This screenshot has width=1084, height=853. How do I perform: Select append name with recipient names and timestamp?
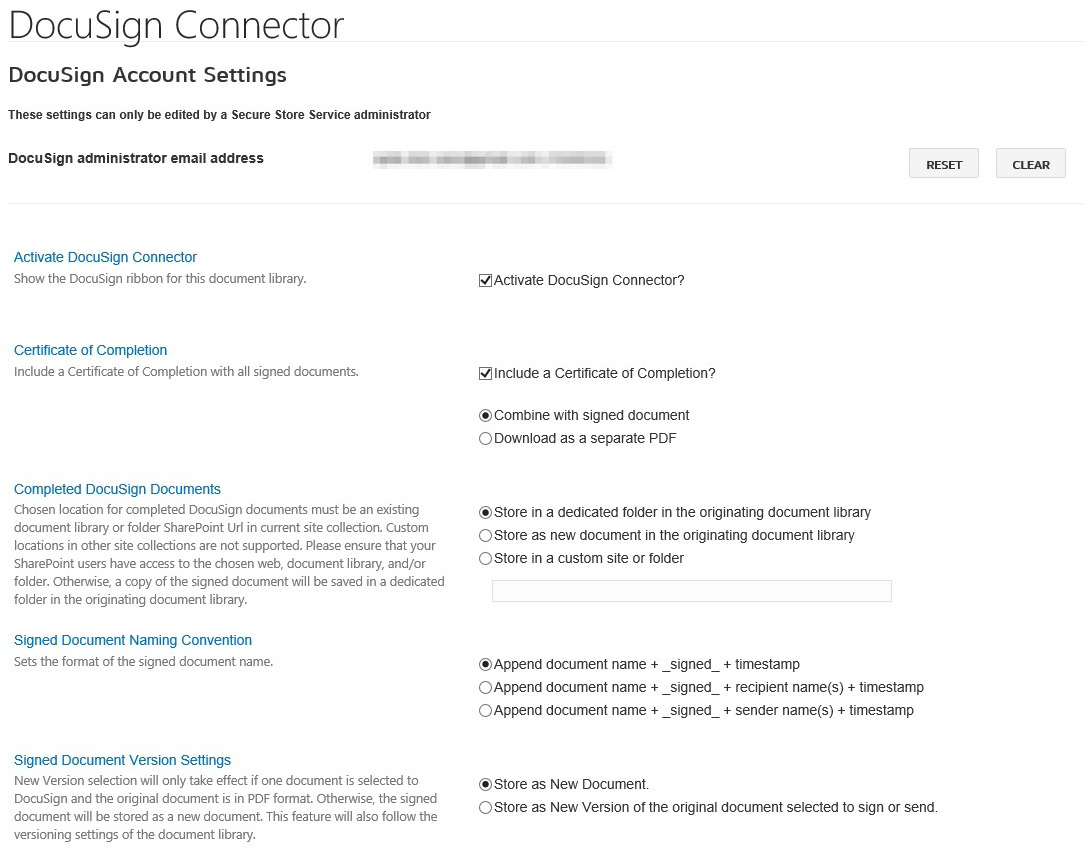tap(485, 687)
